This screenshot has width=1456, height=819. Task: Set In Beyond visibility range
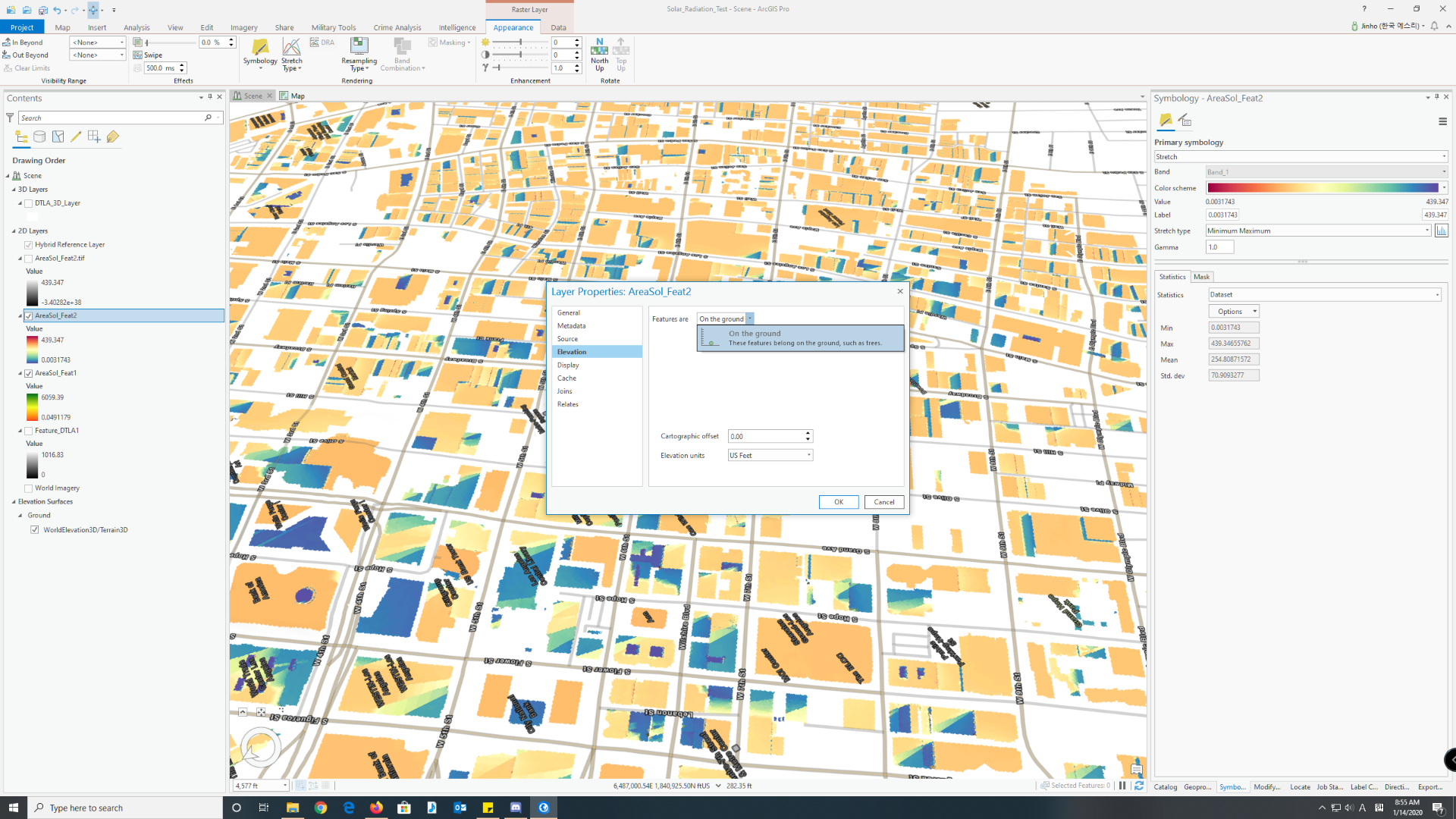23,42
